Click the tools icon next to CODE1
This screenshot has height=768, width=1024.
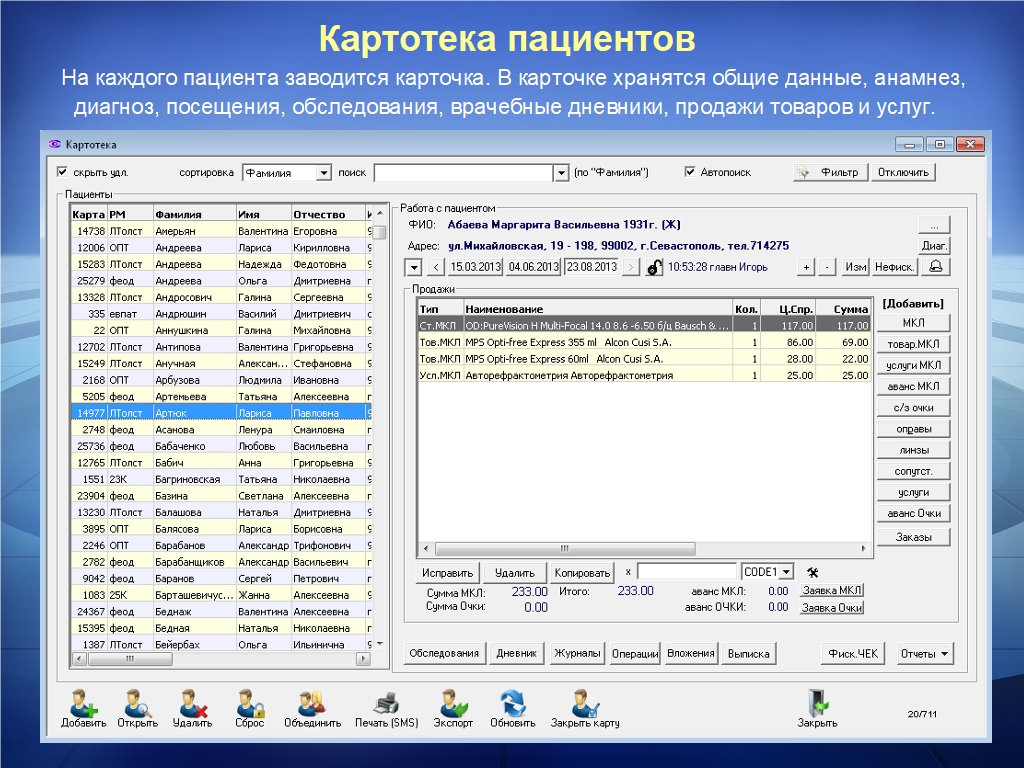(812, 572)
